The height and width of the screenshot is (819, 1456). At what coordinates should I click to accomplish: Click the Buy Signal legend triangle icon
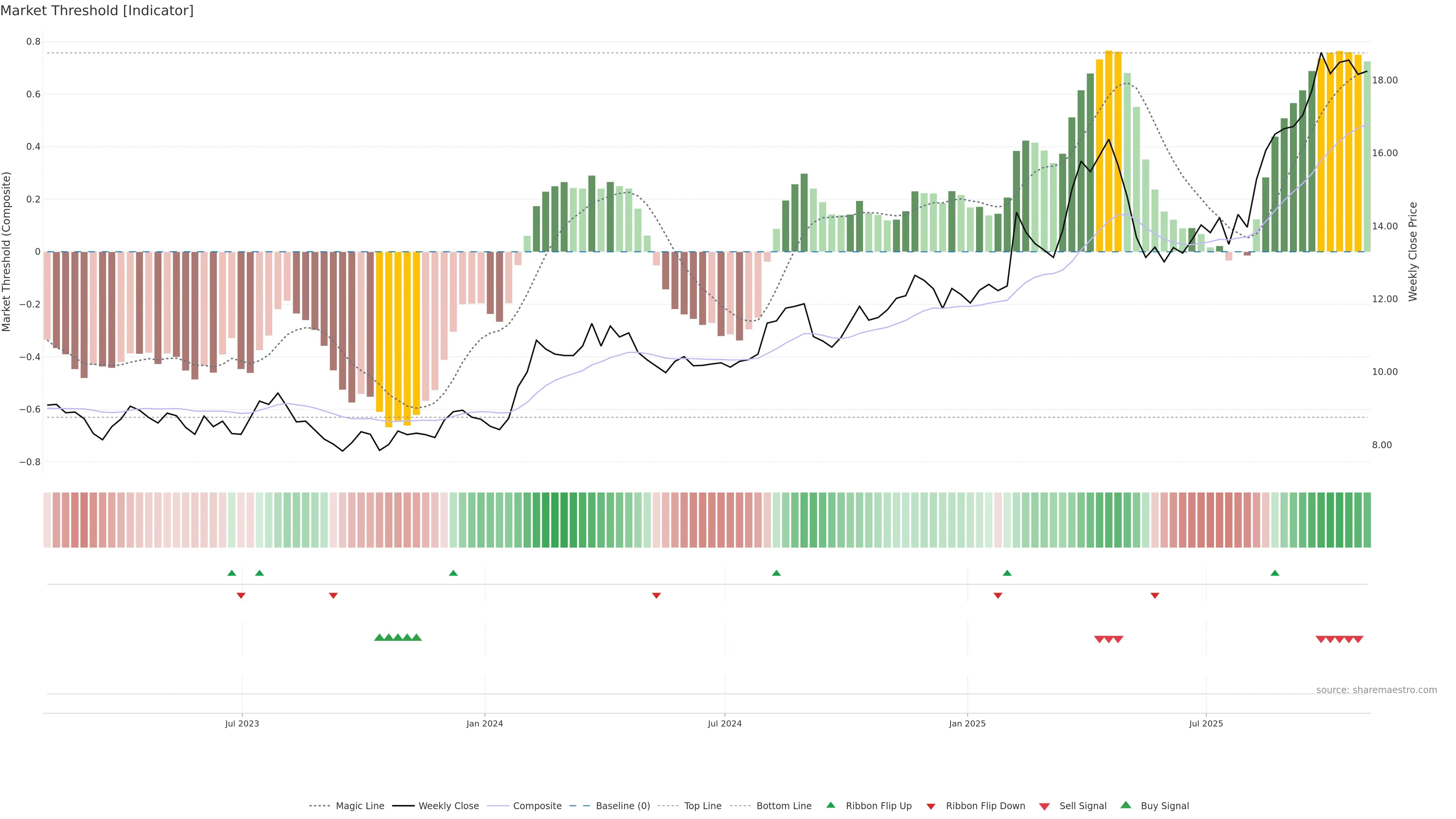1125,805
